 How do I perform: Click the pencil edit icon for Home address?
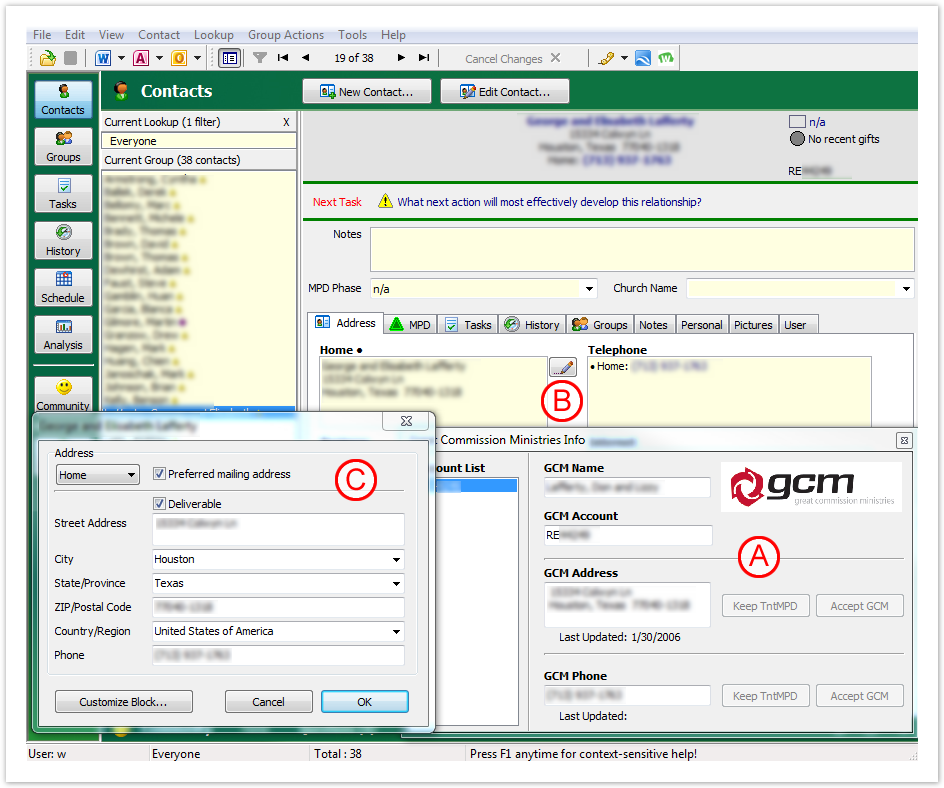click(x=562, y=367)
